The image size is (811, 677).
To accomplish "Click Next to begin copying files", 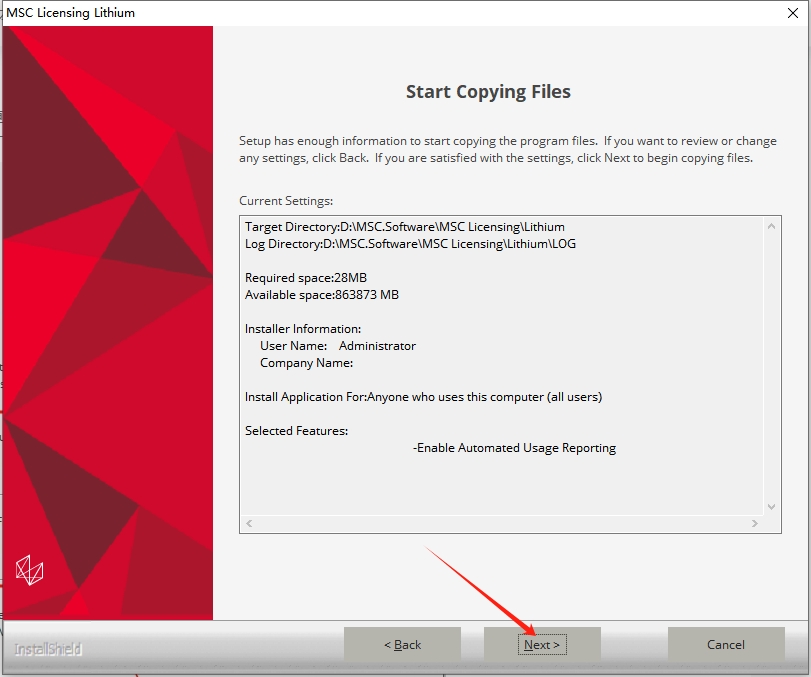I will pyautogui.click(x=542, y=645).
